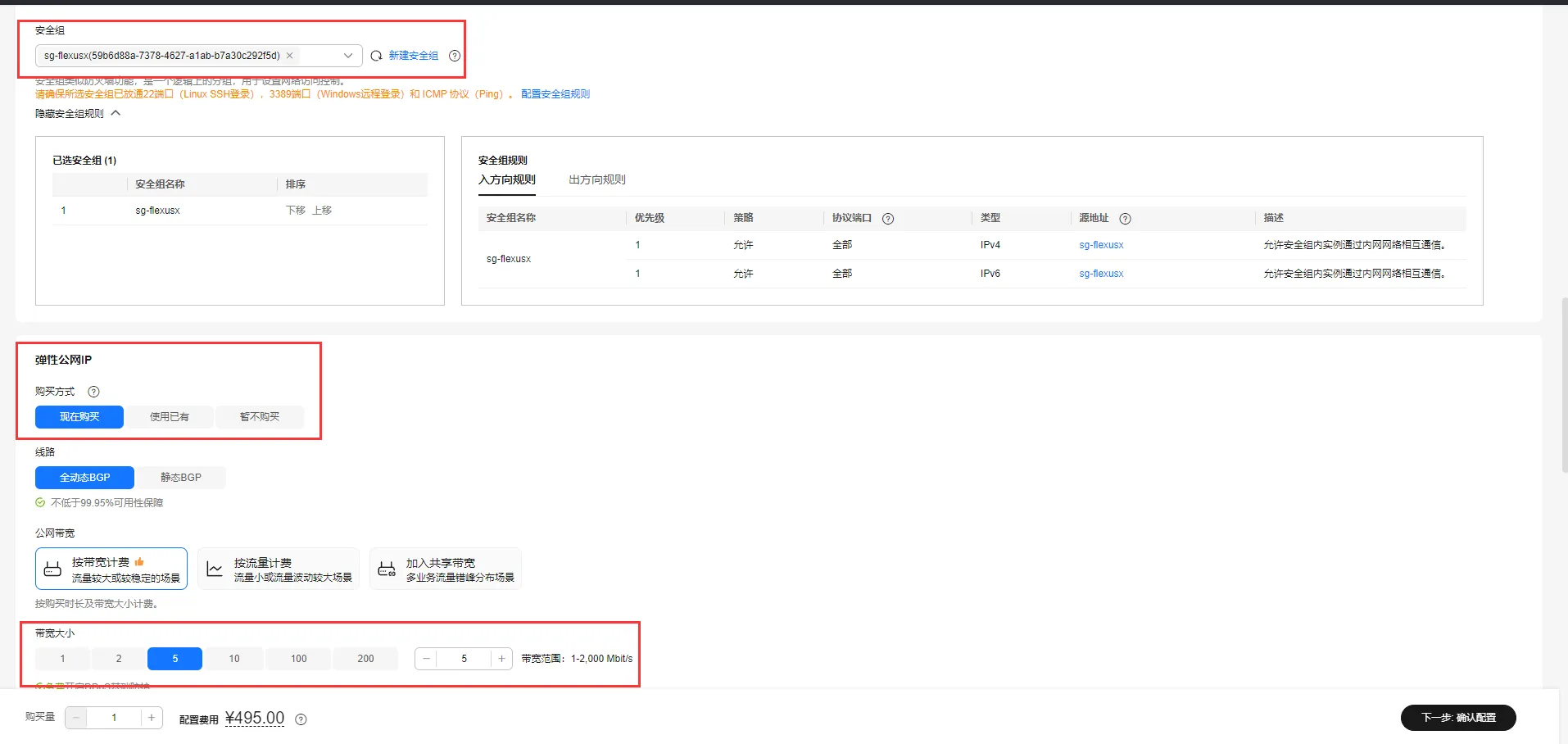Click the page's vertical scrollbar
The height and width of the screenshot is (744, 1568).
1564,385
